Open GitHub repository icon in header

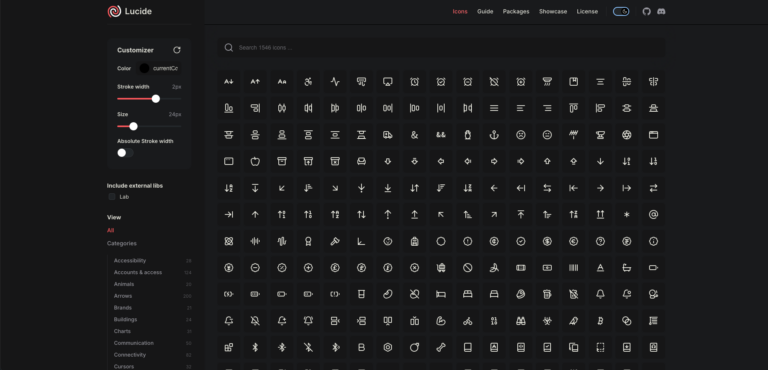pyautogui.click(x=647, y=11)
